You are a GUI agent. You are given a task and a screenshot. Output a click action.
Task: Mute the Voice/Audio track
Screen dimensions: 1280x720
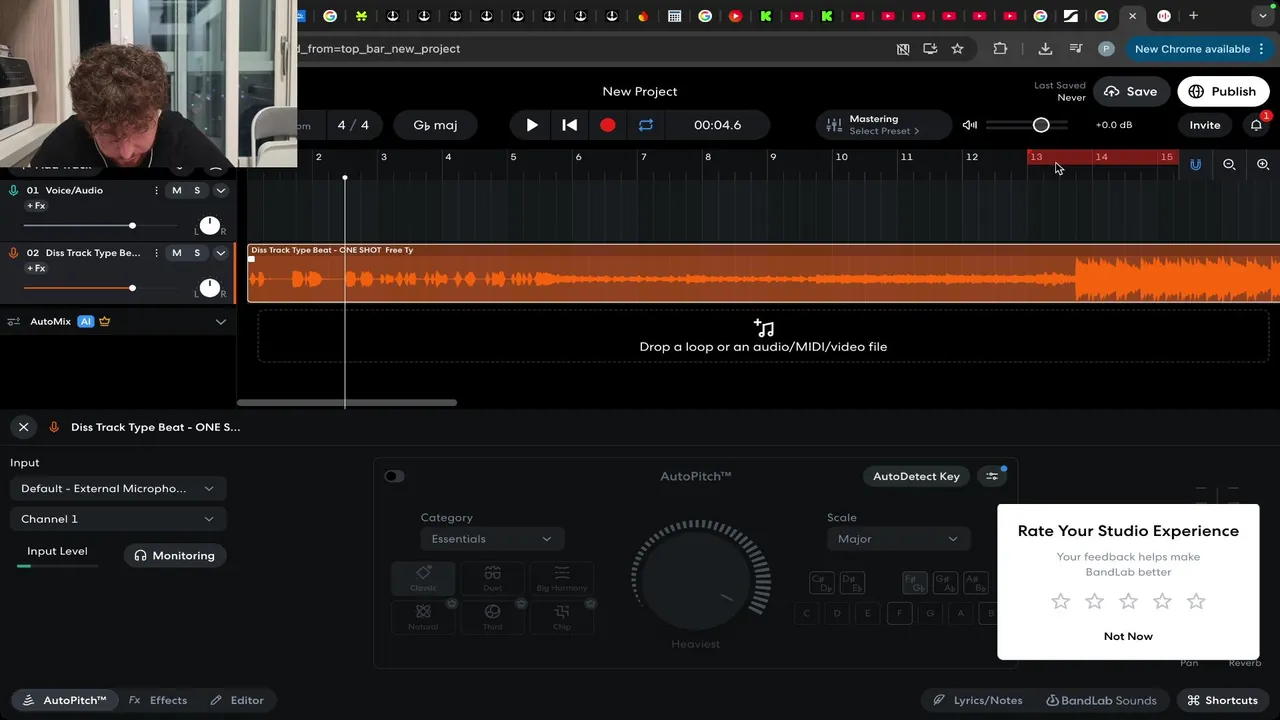pyautogui.click(x=177, y=190)
